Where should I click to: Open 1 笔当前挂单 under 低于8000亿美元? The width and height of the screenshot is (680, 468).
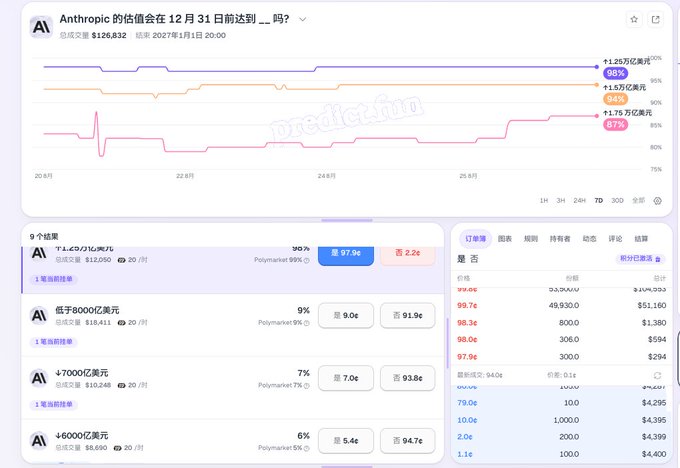pyautogui.click(x=54, y=342)
